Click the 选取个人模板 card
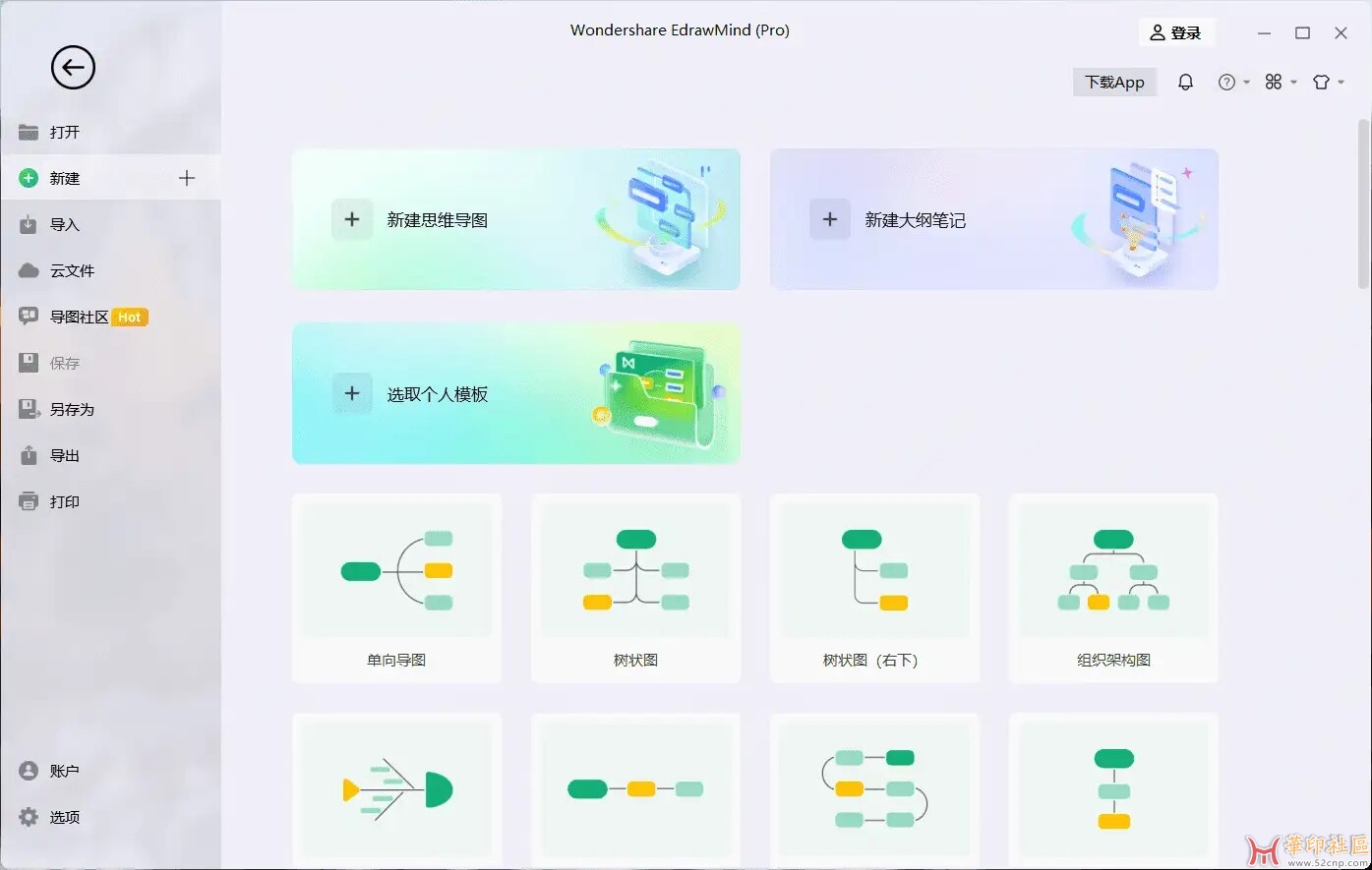This screenshot has width=1372, height=870. [x=516, y=393]
